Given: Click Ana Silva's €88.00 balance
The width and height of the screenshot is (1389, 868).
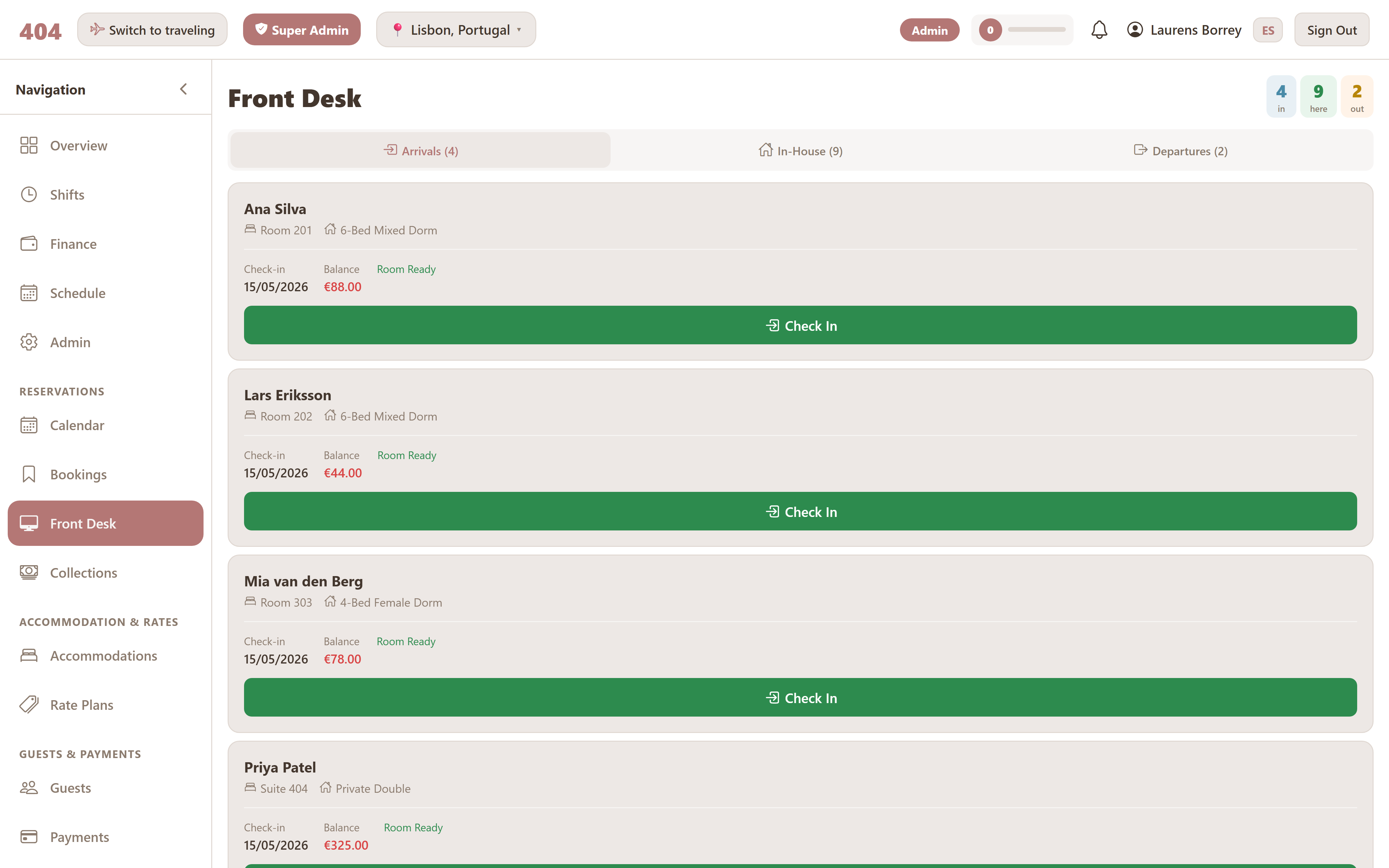Looking at the screenshot, I should point(343,286).
